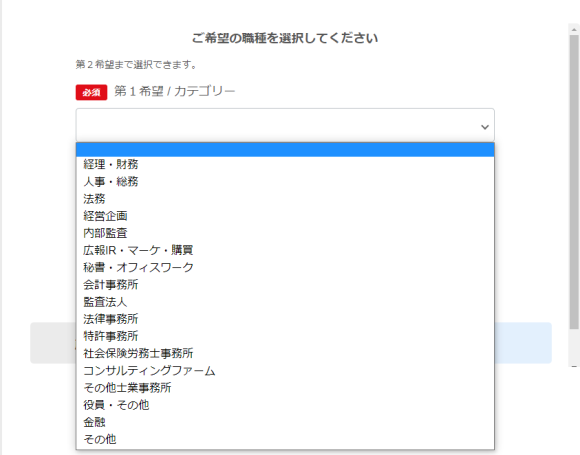The height and width of the screenshot is (455, 580).
Task: Select 経理・財務 from the category list
Action: coord(285,164)
